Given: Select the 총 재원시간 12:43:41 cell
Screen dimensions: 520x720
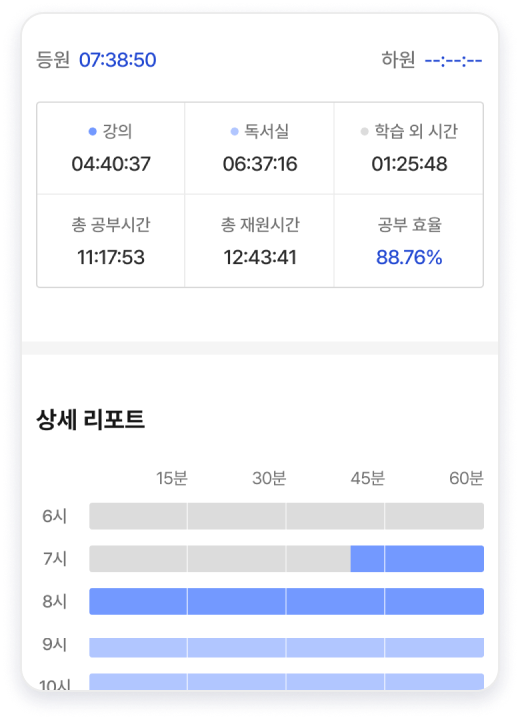Looking at the screenshot, I should coord(260,241).
